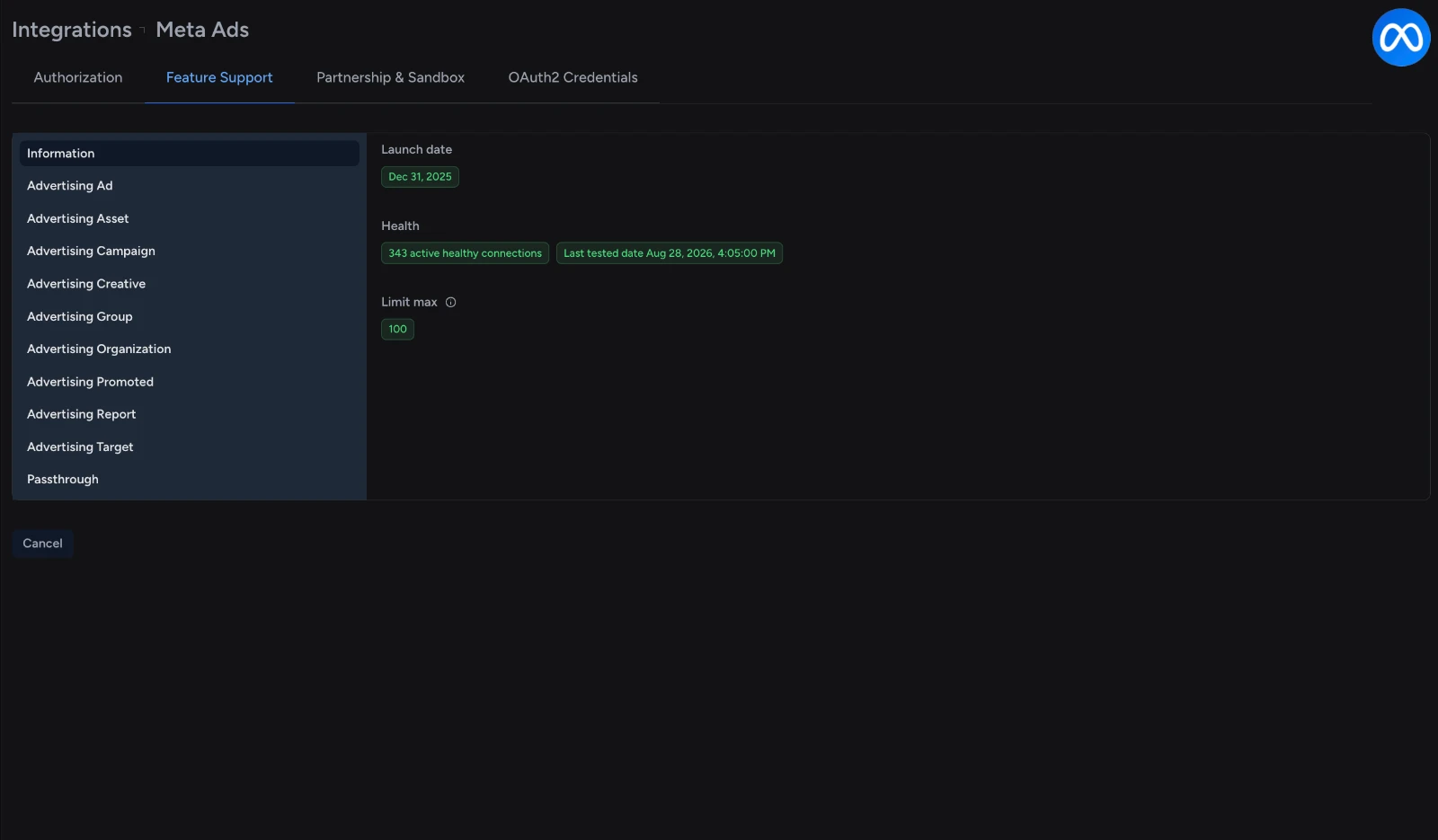Go back to Integrations breadcrumb

pyautogui.click(x=72, y=30)
